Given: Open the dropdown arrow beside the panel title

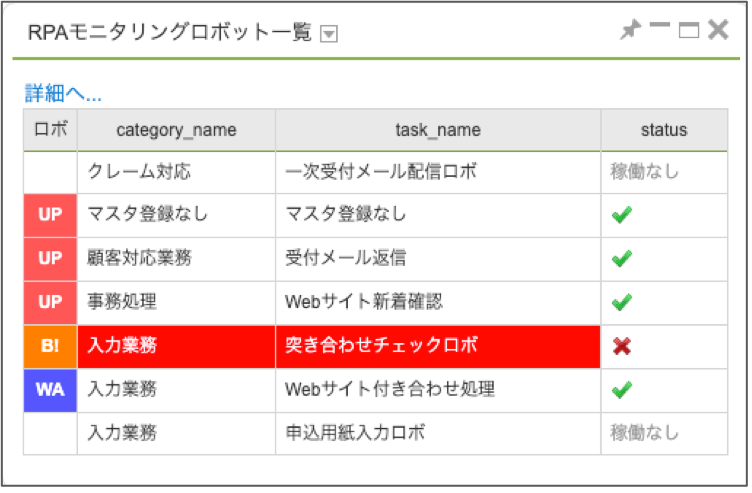Looking at the screenshot, I should tap(329, 34).
